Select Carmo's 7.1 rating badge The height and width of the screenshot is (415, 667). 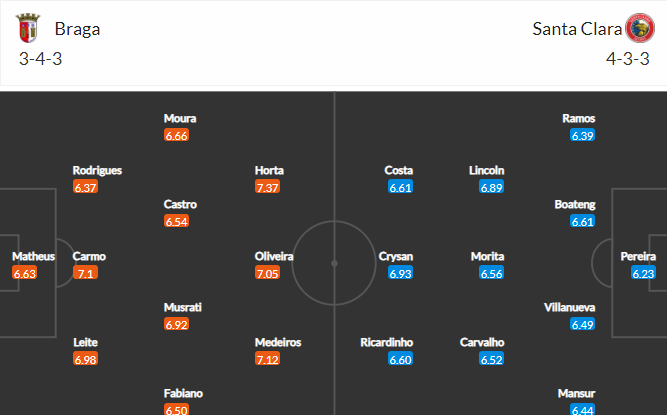(x=85, y=273)
